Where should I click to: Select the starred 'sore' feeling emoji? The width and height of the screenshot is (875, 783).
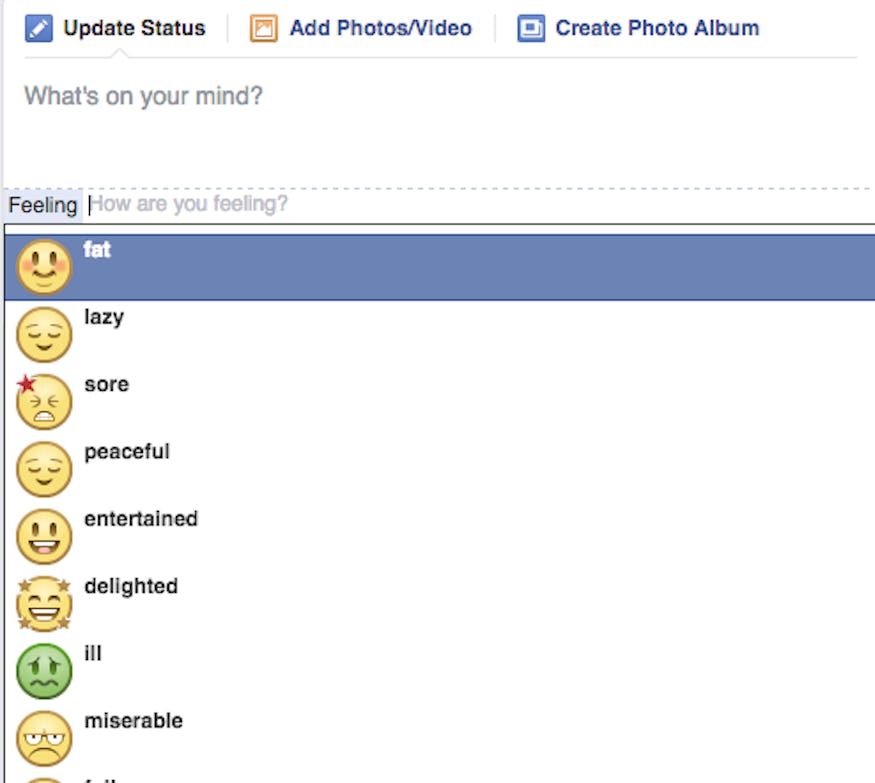(44, 400)
